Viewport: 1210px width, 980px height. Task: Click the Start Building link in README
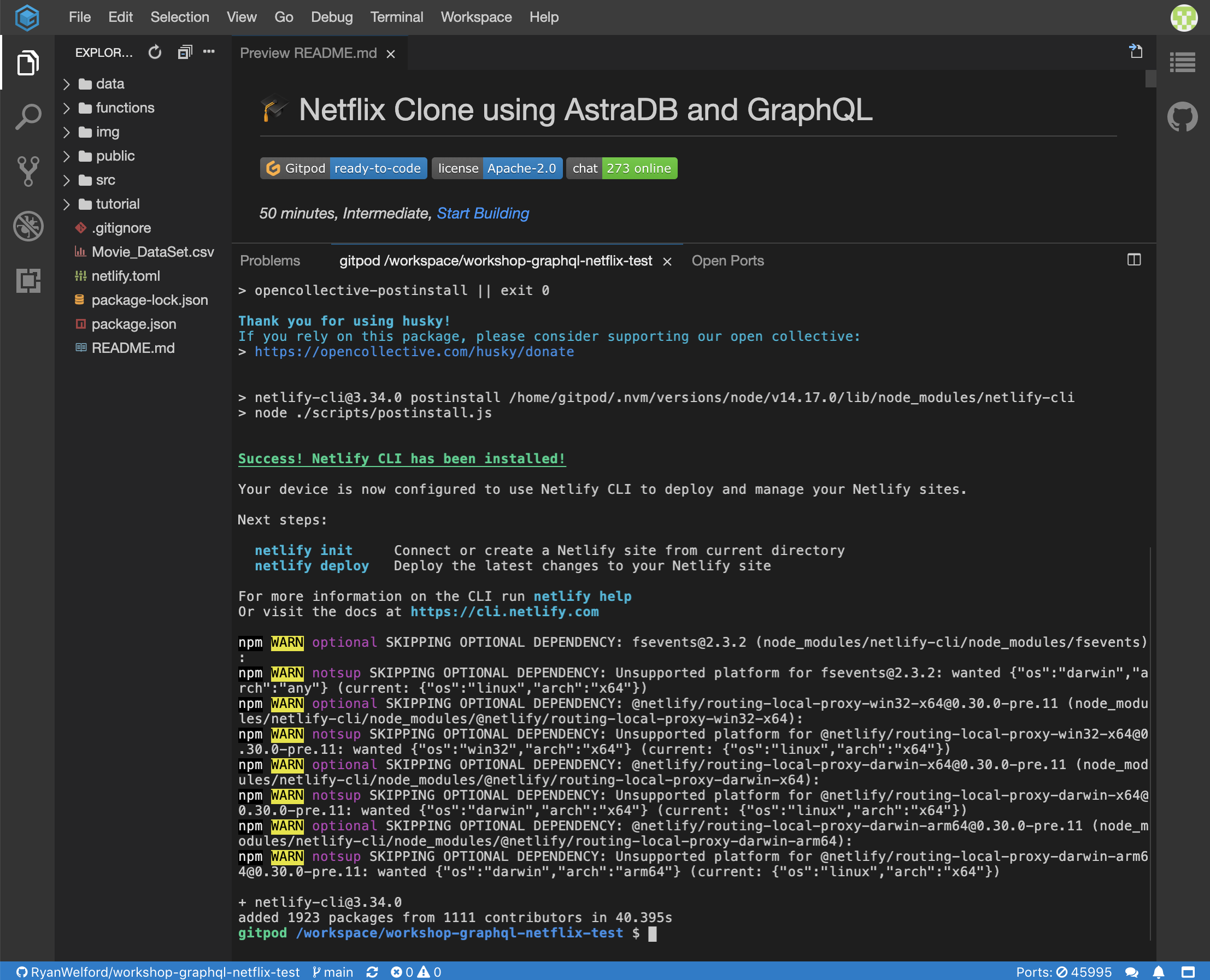pos(484,213)
